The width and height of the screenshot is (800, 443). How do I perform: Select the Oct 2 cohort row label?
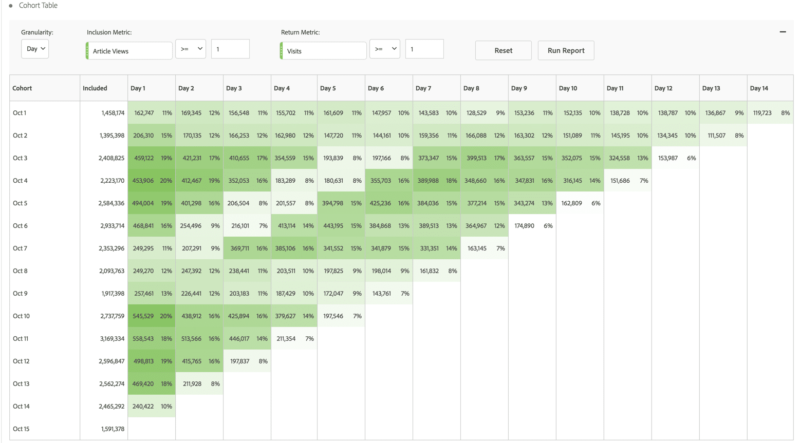pyautogui.click(x=20, y=135)
